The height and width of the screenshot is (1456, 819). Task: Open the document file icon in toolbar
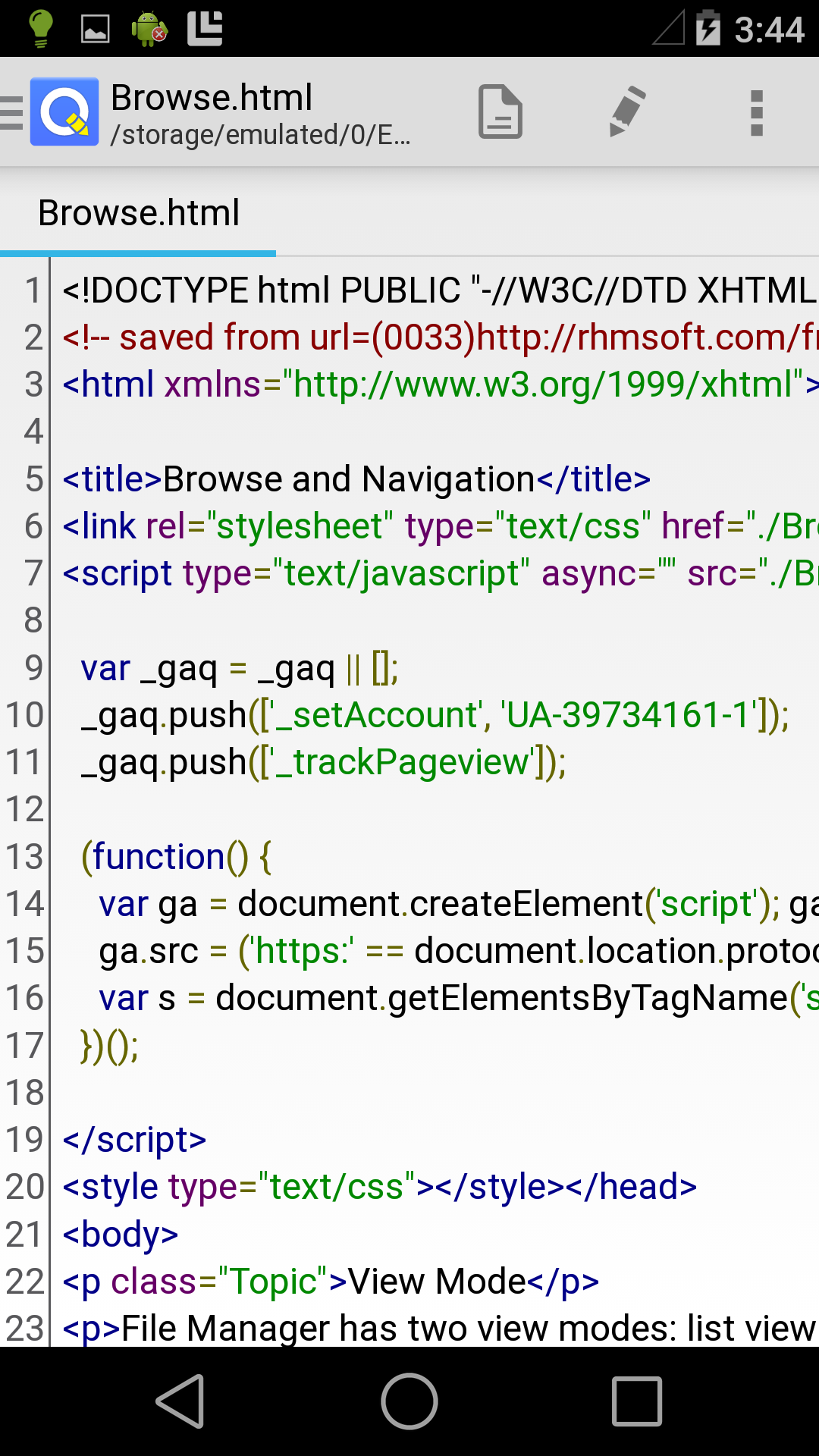[500, 112]
